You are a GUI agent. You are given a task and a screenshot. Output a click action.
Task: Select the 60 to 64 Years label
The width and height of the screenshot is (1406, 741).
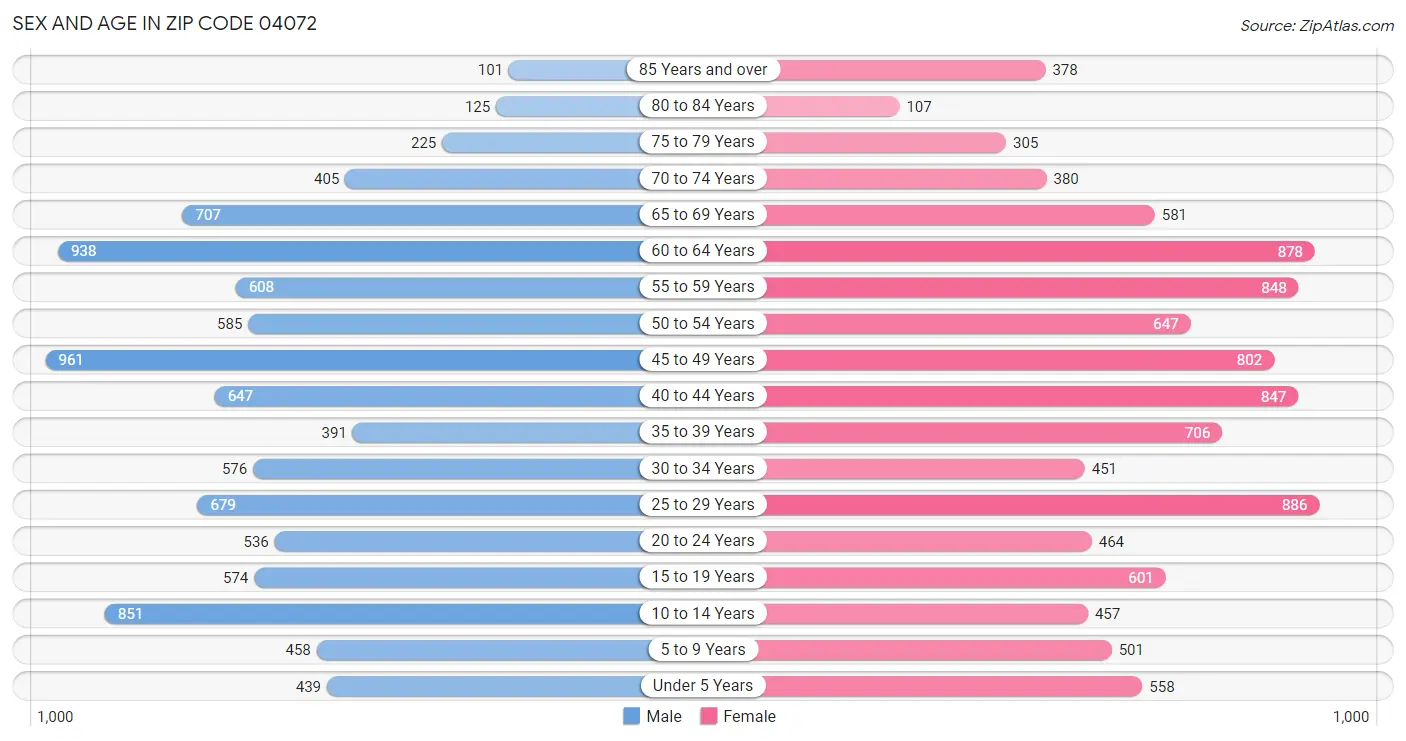(x=703, y=250)
